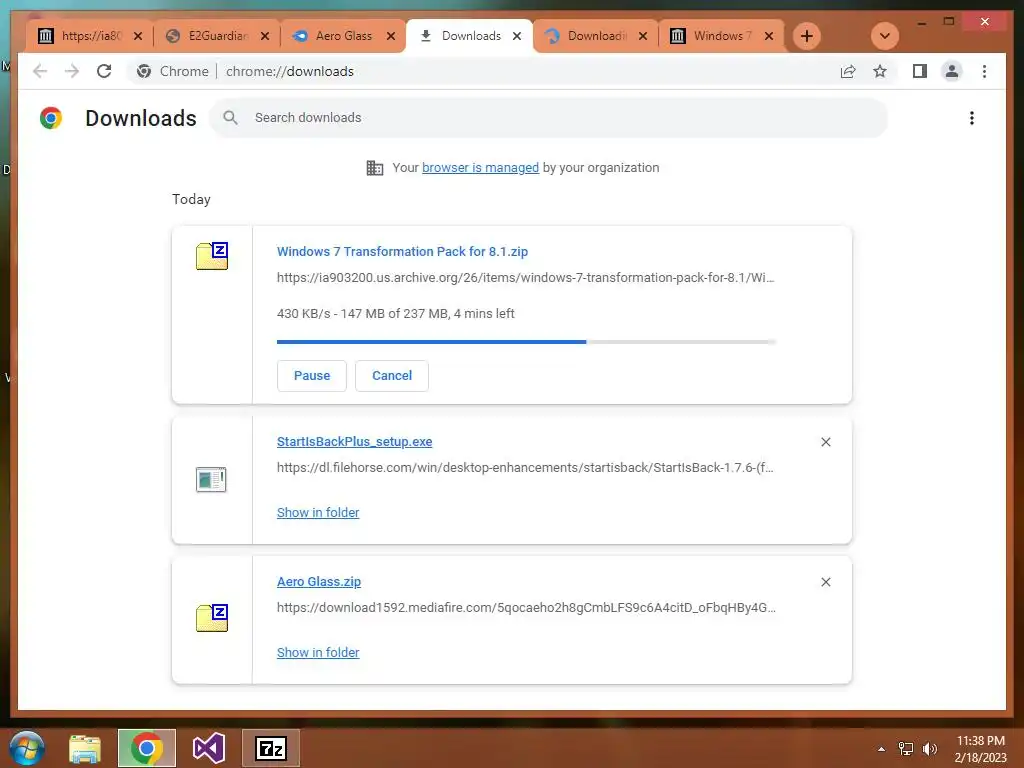Open the Downloads page more actions menu

coord(972,118)
